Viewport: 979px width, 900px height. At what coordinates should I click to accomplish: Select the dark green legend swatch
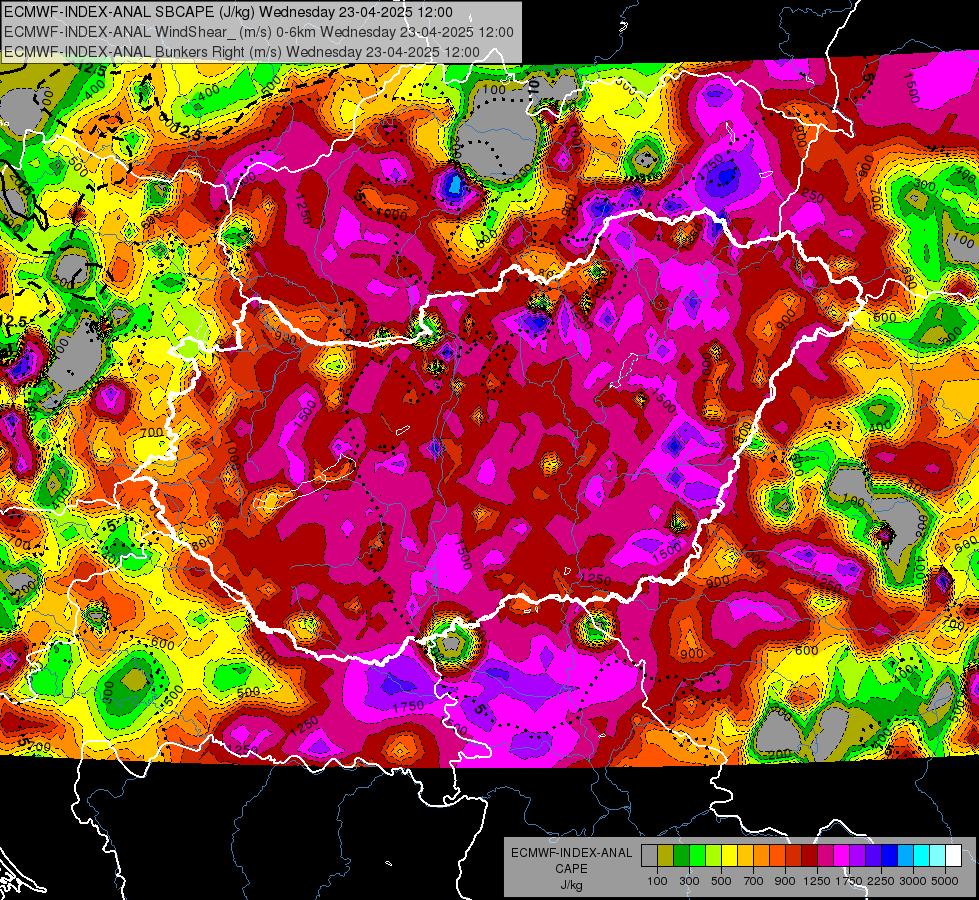tap(681, 855)
